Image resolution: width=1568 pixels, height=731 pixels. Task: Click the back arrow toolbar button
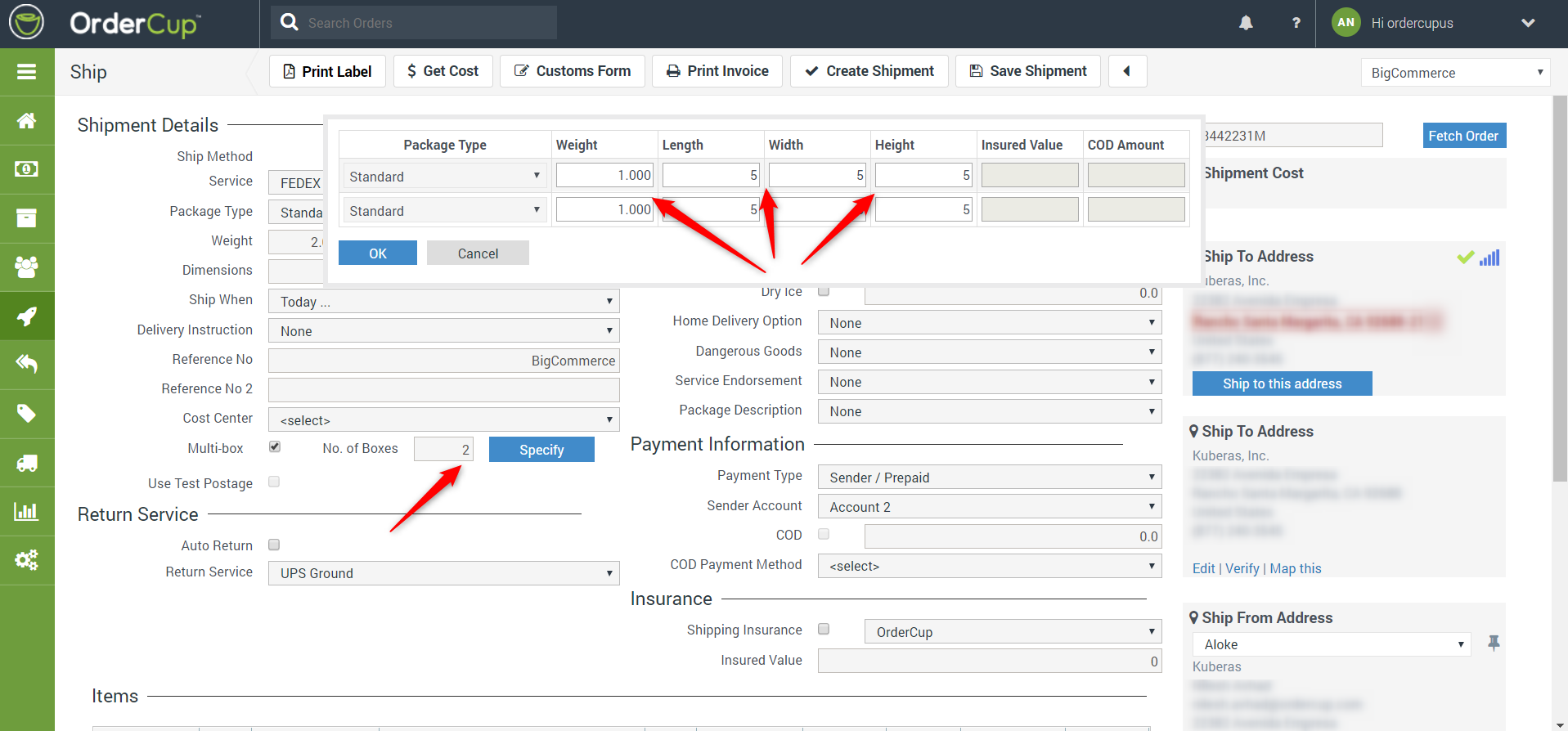[1128, 71]
